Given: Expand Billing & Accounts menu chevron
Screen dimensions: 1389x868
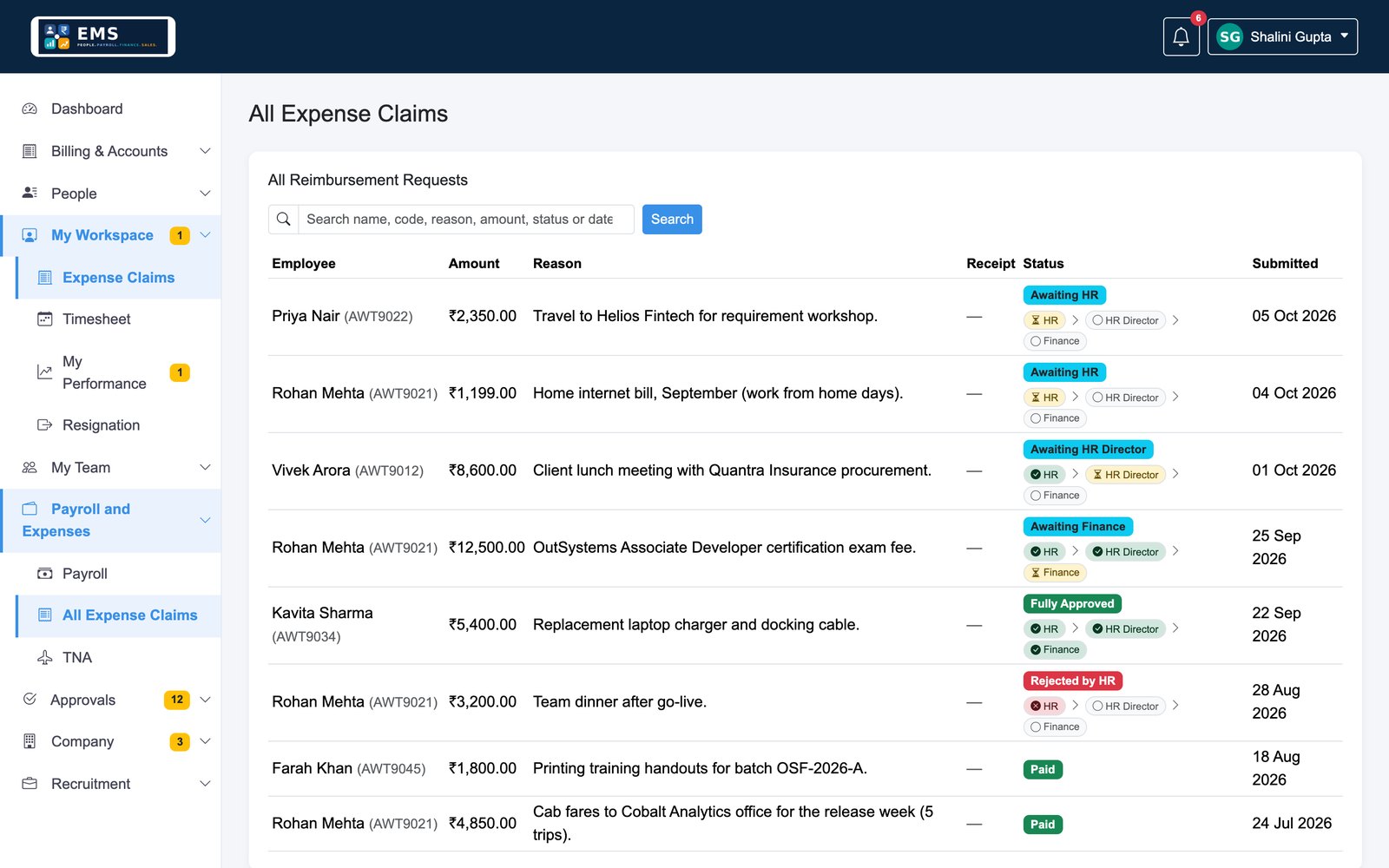Looking at the screenshot, I should [205, 151].
